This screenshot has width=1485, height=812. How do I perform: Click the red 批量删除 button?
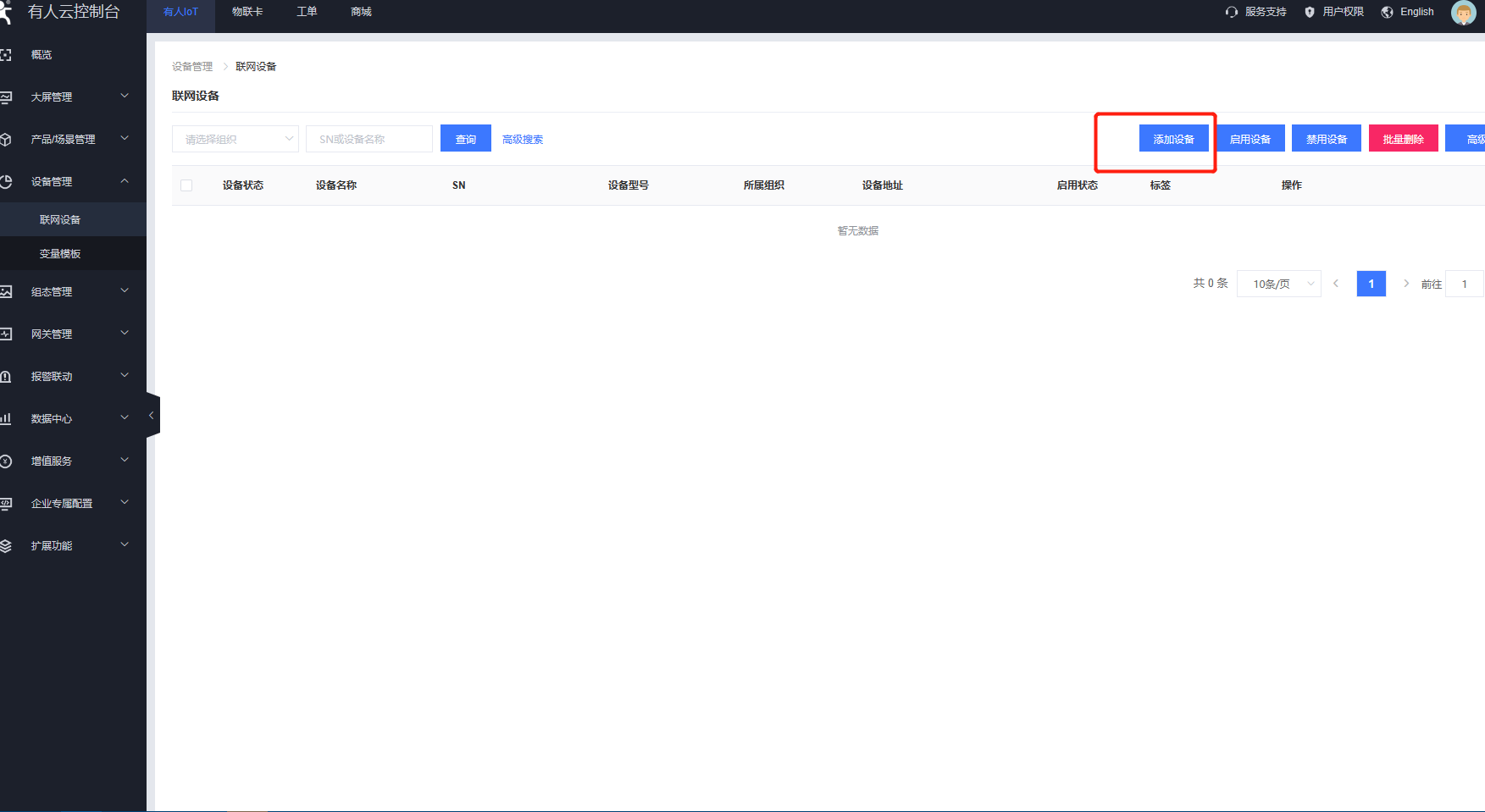click(1403, 139)
